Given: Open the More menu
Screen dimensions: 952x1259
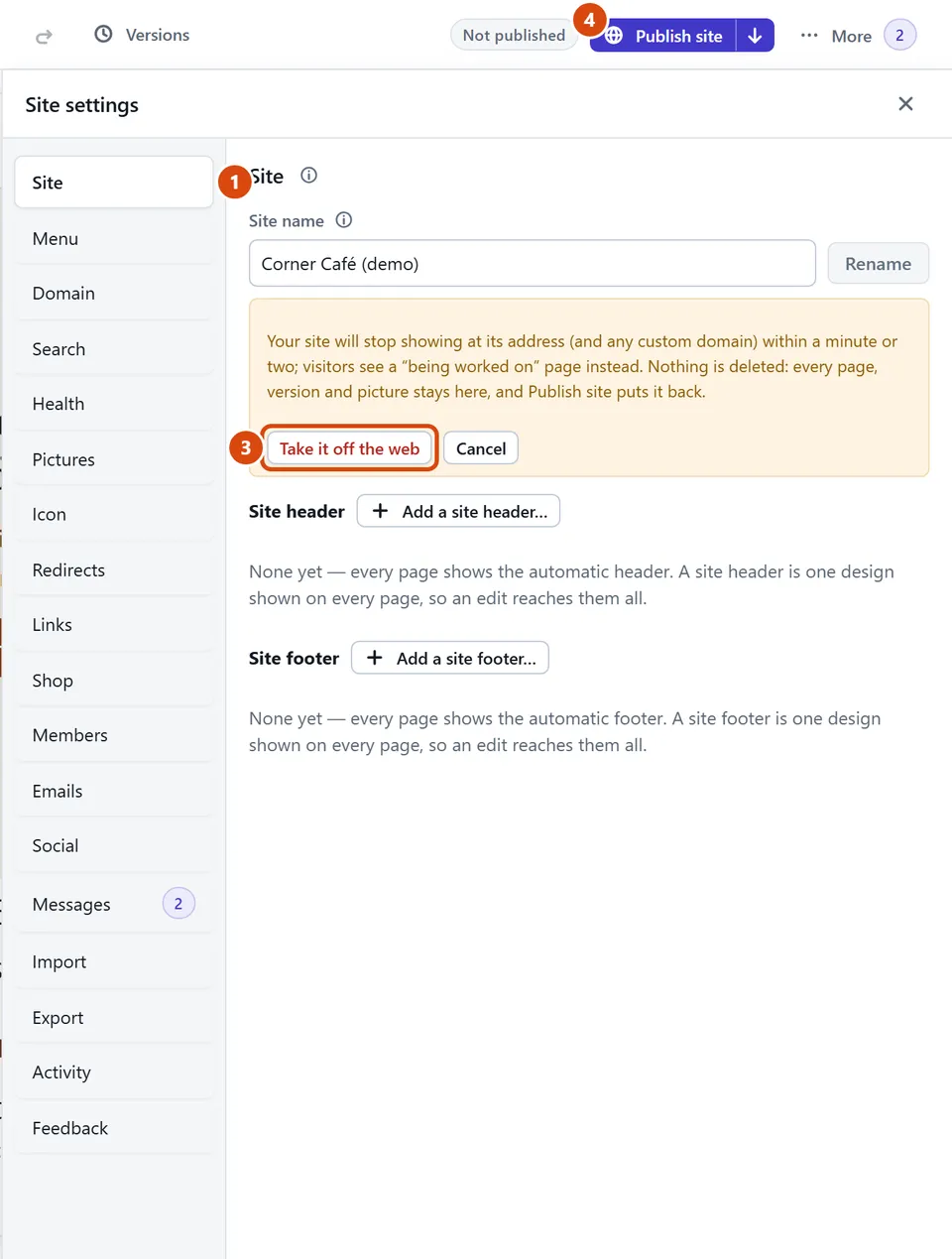Looking at the screenshot, I should pos(836,36).
